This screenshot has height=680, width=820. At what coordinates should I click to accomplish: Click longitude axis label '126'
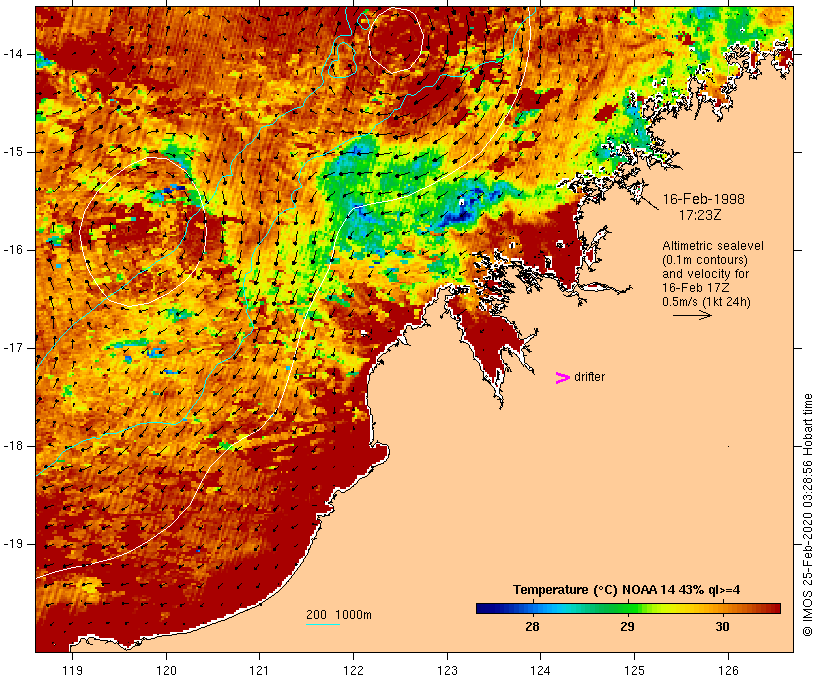coord(728,670)
